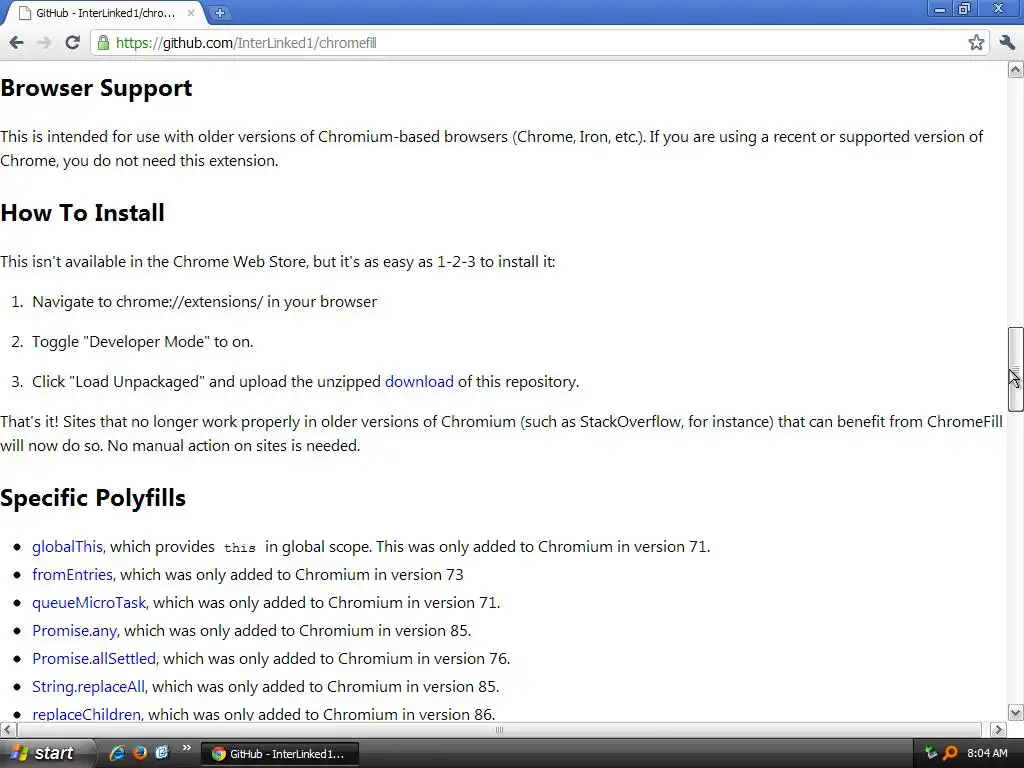Close the GitHub chromefill tab
The height and width of the screenshot is (768, 1024).
191,13
